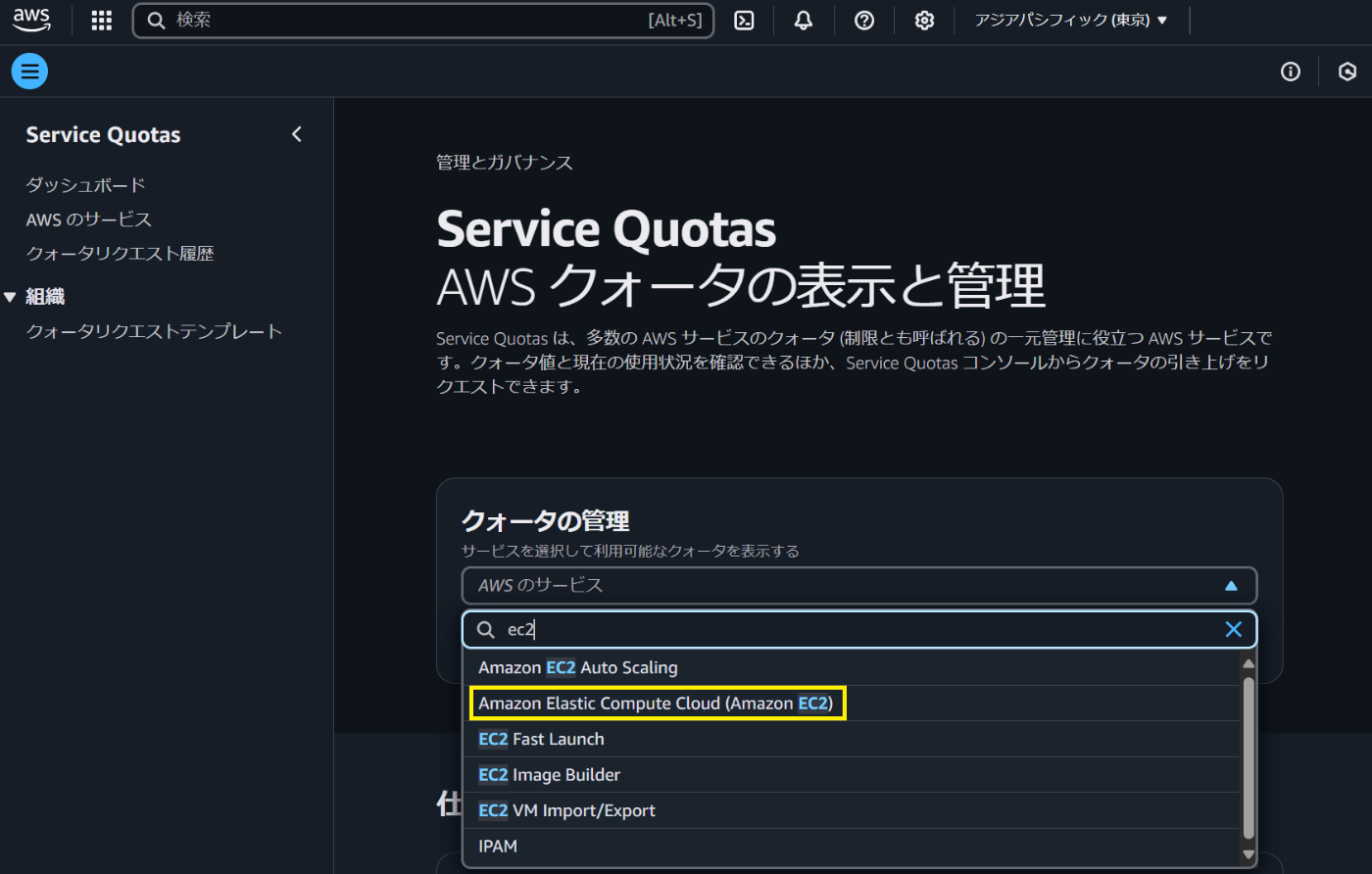Viewport: 1372px width, 874px height.
Task: Open the services grid menu
Action: [x=101, y=21]
